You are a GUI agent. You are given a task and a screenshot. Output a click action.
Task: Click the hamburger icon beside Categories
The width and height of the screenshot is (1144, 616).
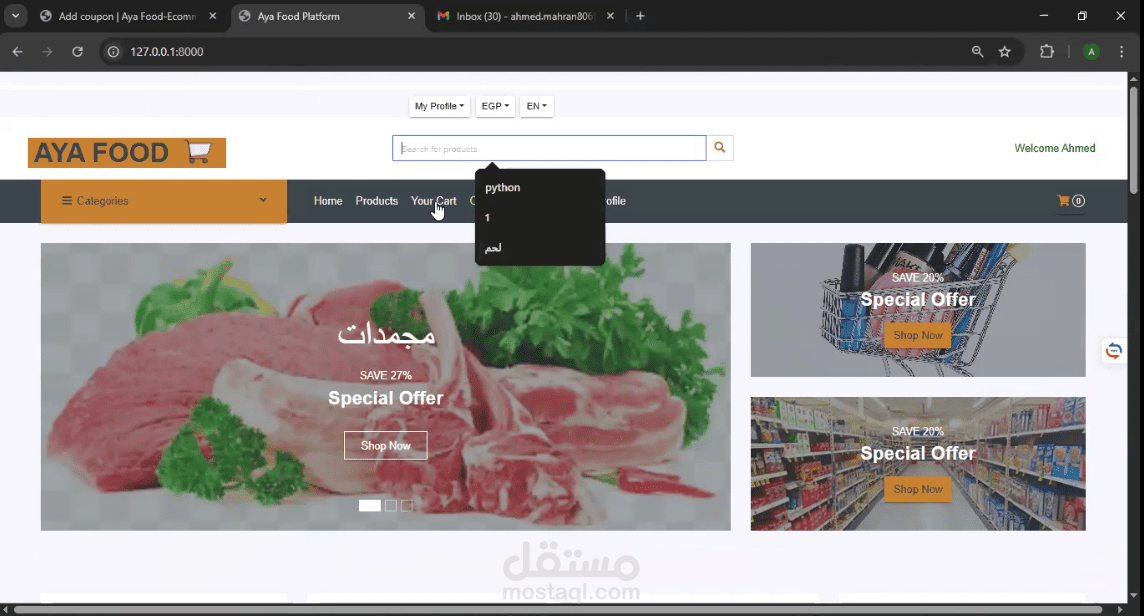click(69, 200)
